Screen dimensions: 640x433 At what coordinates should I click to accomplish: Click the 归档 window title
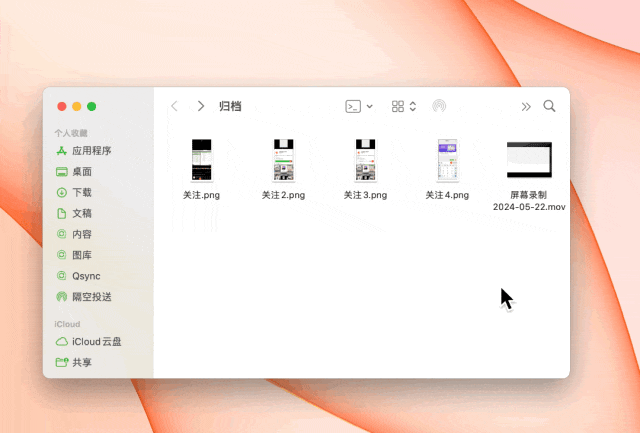tap(230, 106)
